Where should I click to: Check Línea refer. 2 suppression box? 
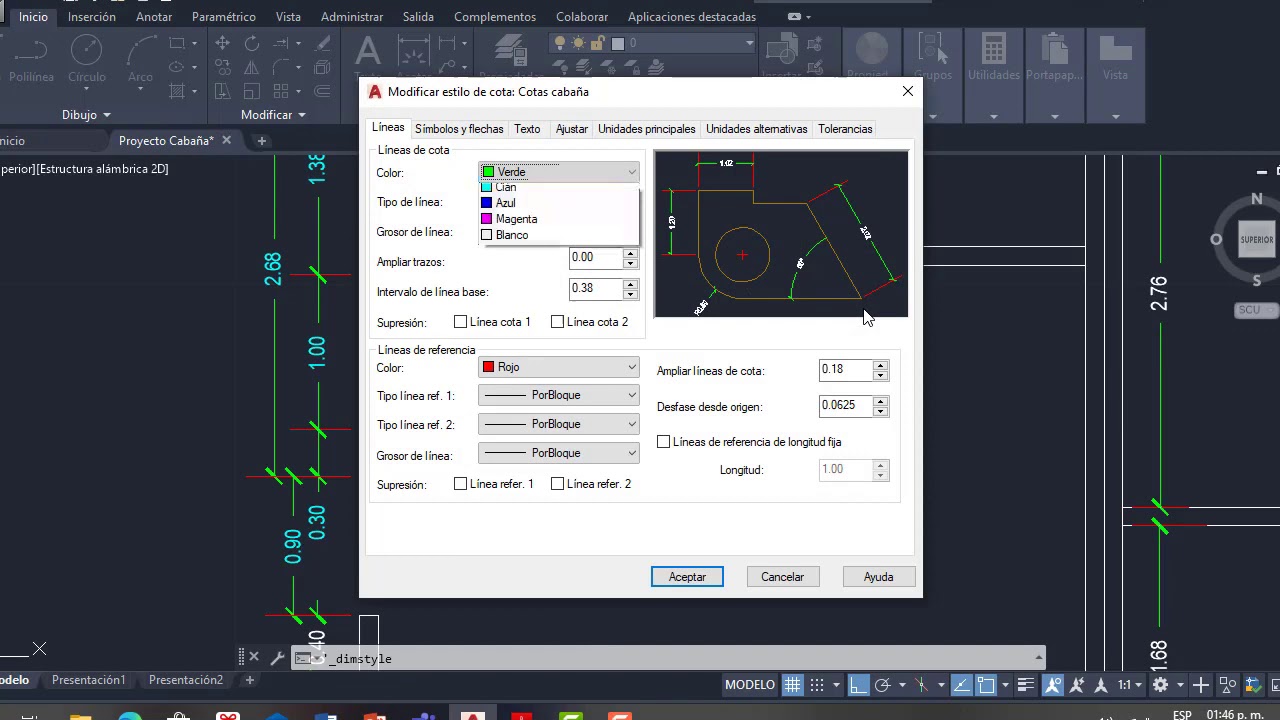coord(557,484)
